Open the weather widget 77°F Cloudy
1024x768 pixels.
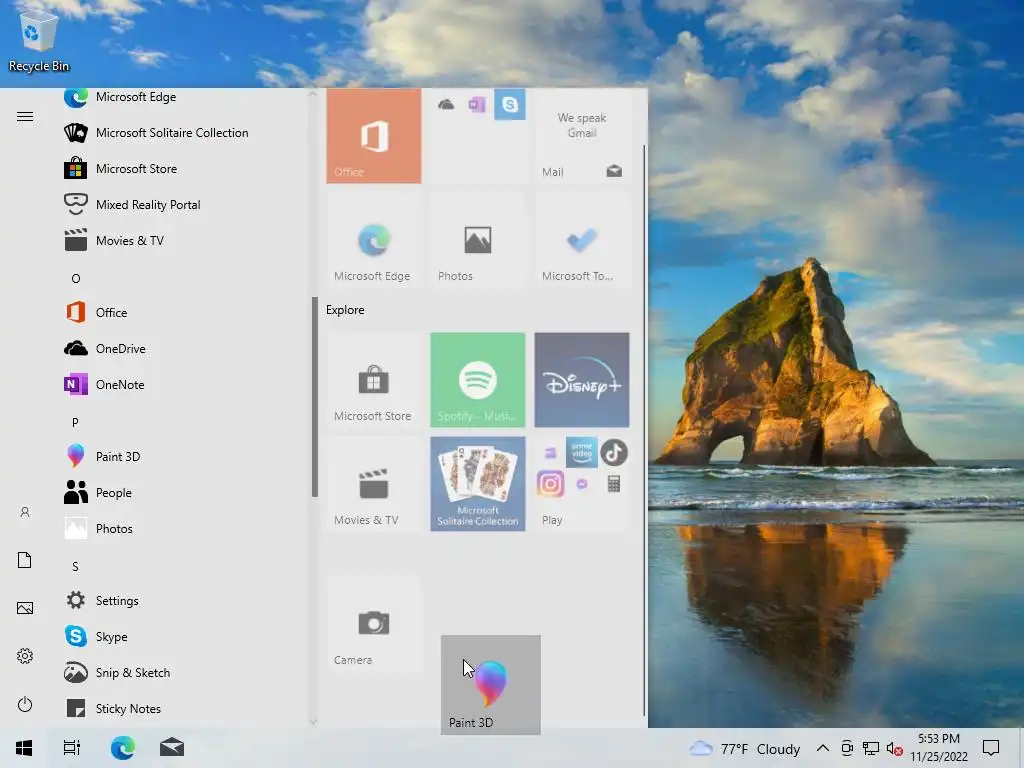point(744,748)
